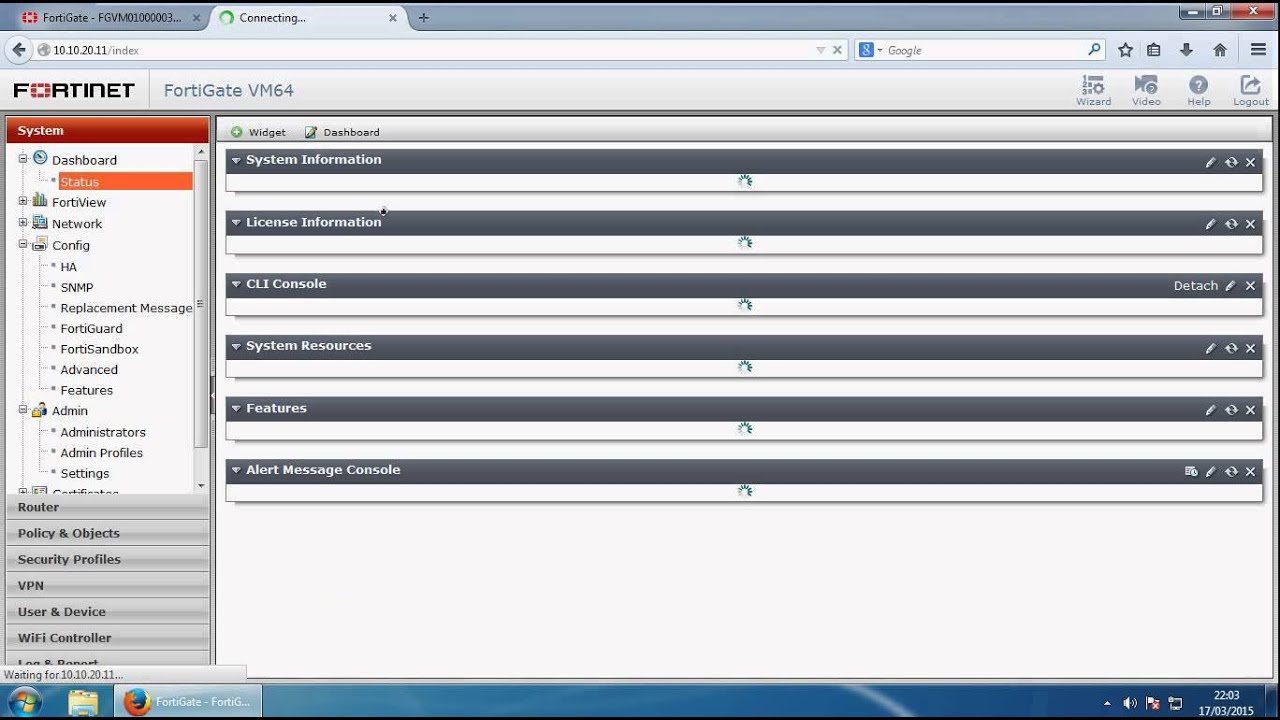Open Settings under Admin

84,473
